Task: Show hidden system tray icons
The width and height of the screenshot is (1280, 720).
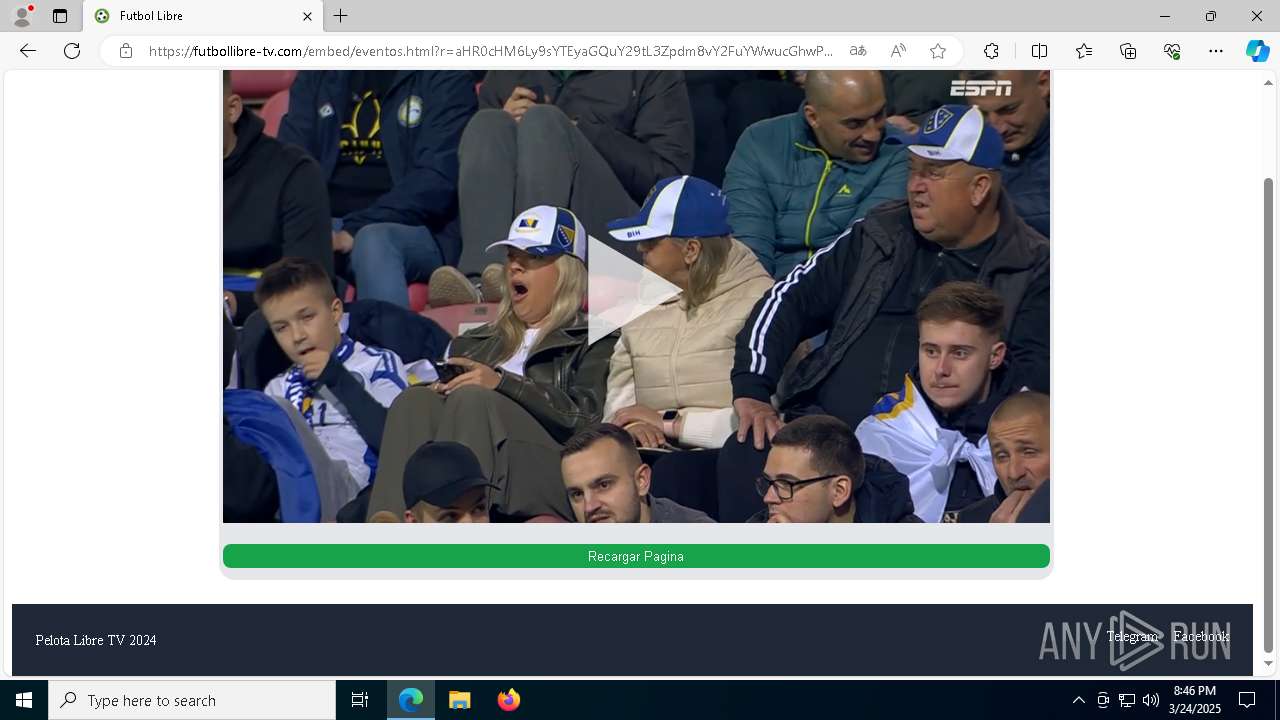Action: pos(1078,700)
